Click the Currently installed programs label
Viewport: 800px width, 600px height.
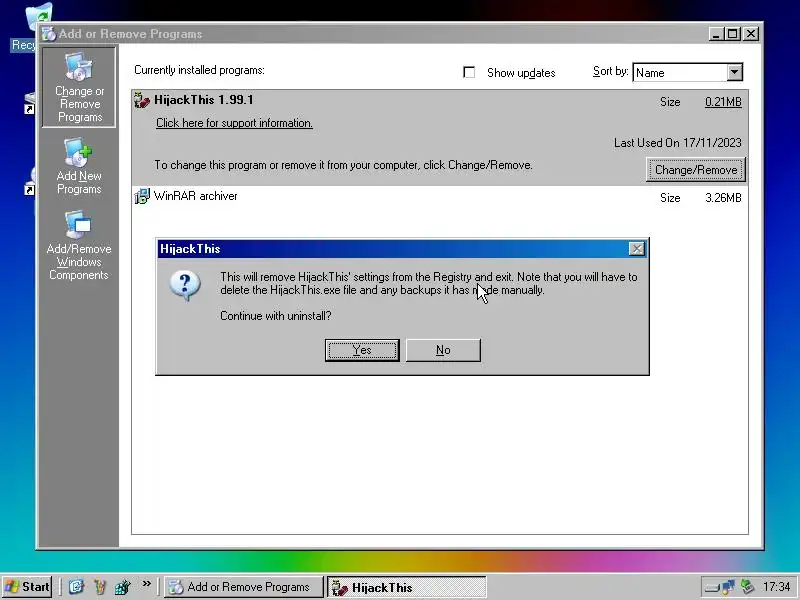[199, 70]
